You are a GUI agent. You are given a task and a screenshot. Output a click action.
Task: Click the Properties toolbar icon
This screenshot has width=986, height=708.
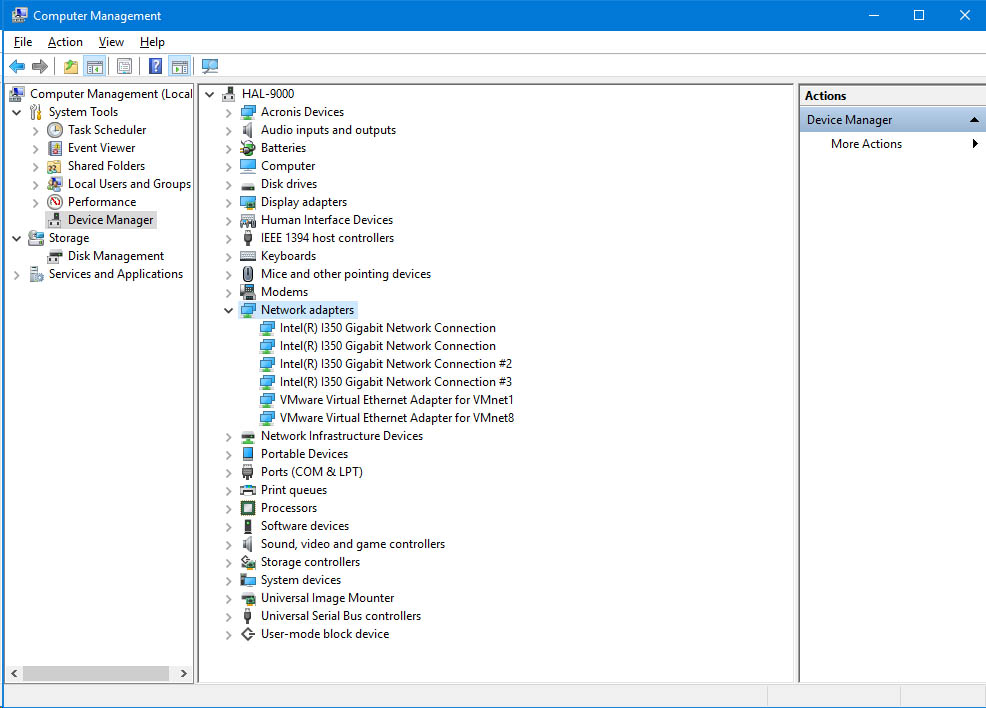pos(125,66)
